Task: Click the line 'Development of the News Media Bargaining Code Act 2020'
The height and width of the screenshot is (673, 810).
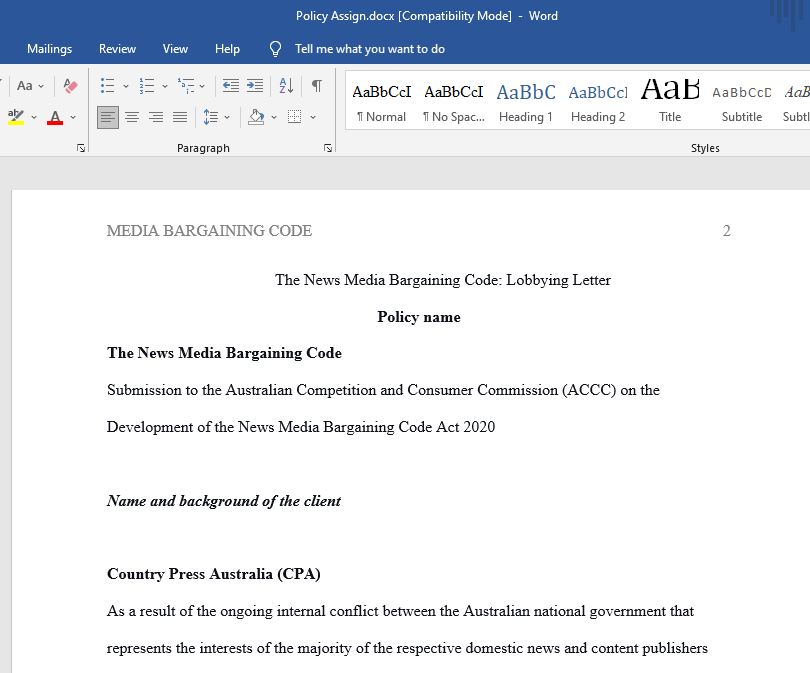Action: pyautogui.click(x=301, y=427)
